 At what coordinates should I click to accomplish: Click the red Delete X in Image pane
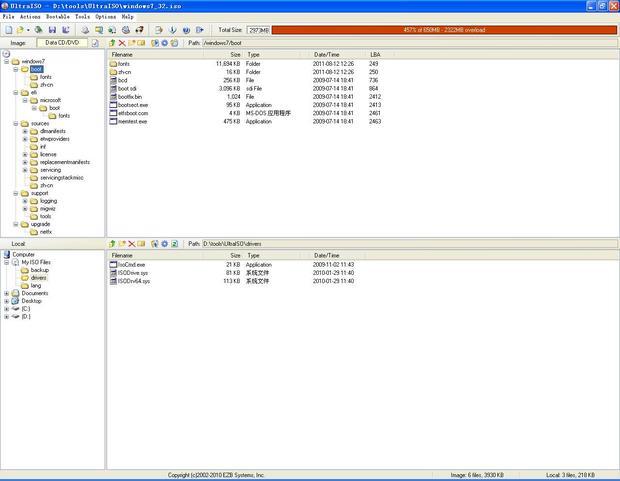(122, 43)
